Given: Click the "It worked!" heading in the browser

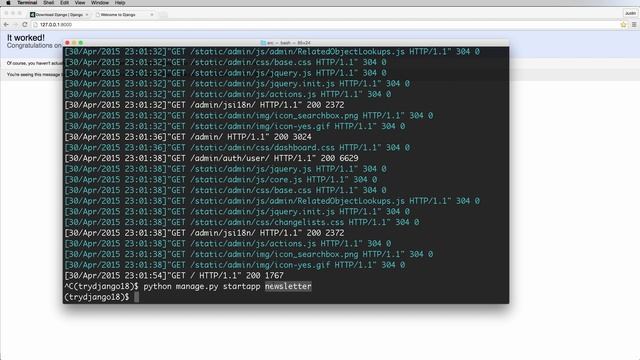Looking at the screenshot, I should click(26, 38).
